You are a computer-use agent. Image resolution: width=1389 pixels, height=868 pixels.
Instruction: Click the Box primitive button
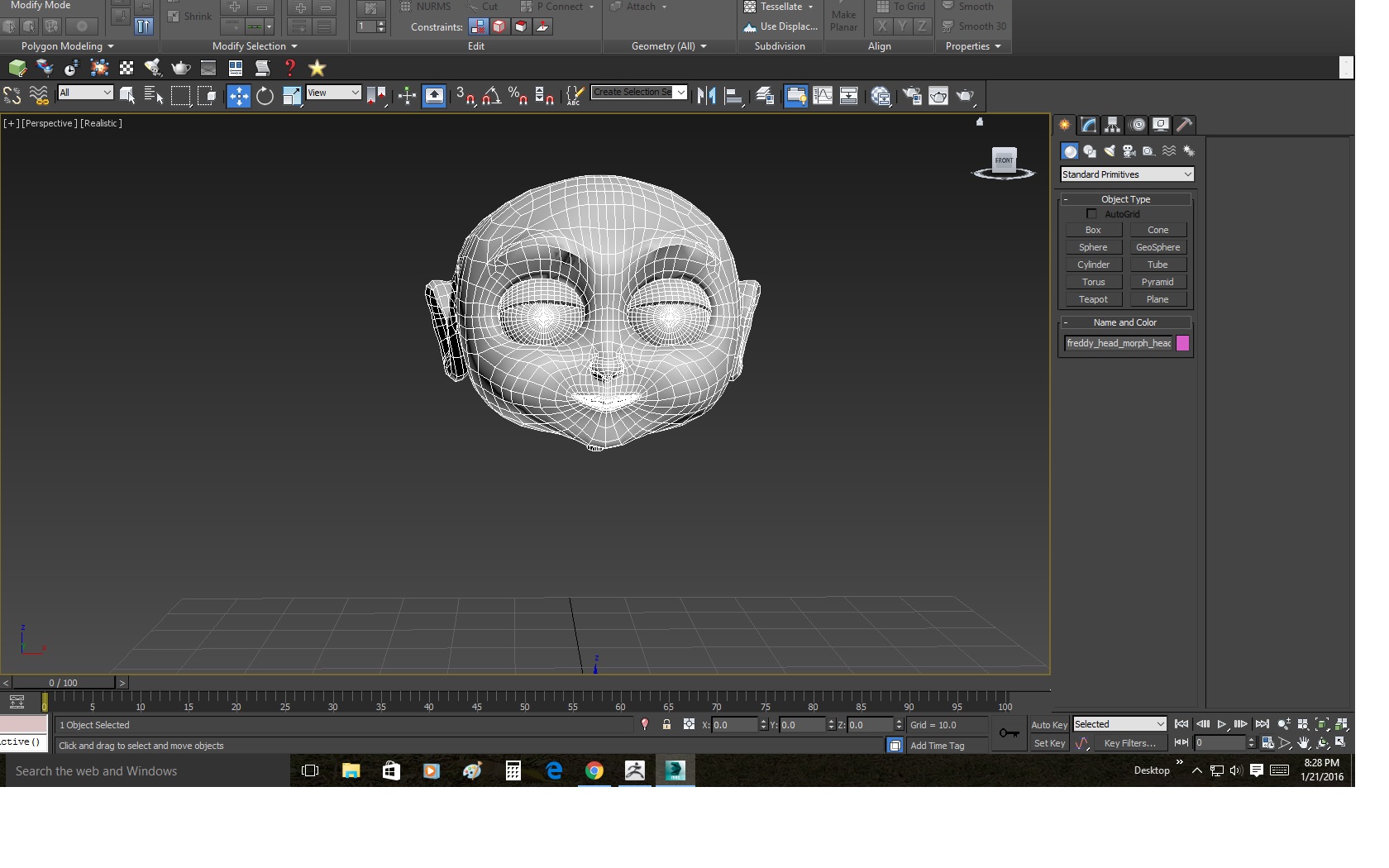[x=1093, y=230]
